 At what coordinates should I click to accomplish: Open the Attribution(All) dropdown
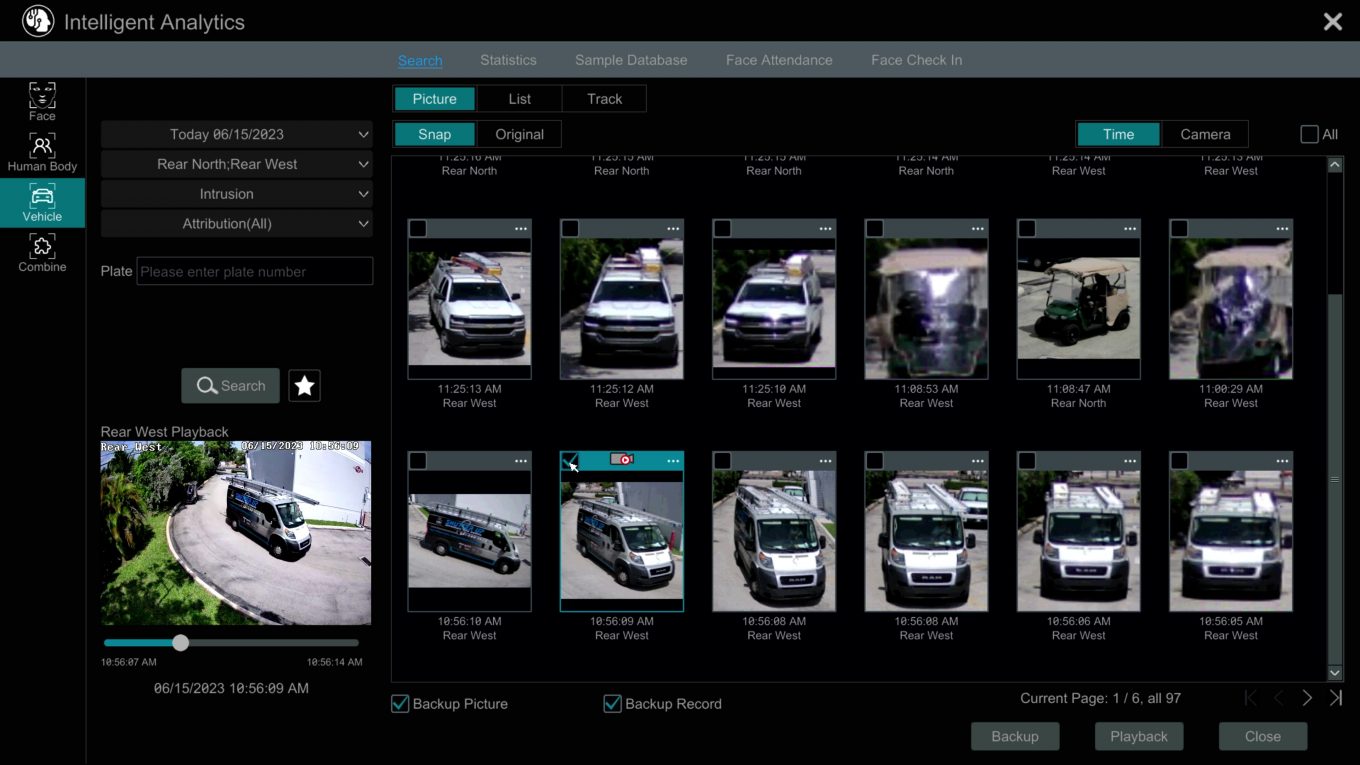click(x=236, y=223)
